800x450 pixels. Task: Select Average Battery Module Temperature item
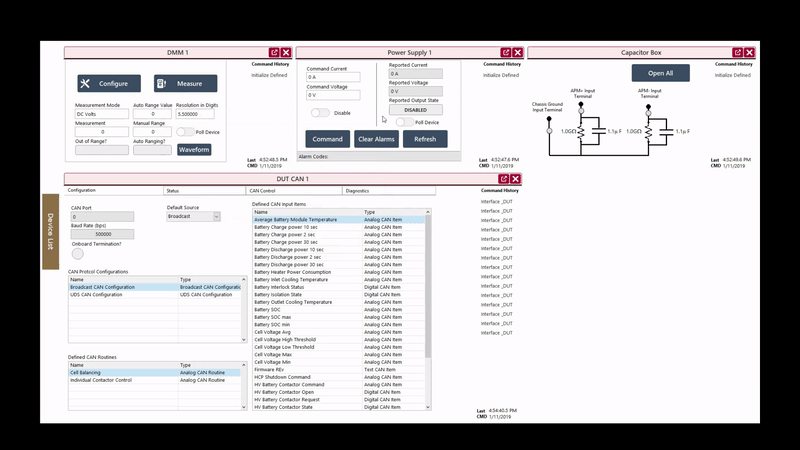(x=339, y=219)
